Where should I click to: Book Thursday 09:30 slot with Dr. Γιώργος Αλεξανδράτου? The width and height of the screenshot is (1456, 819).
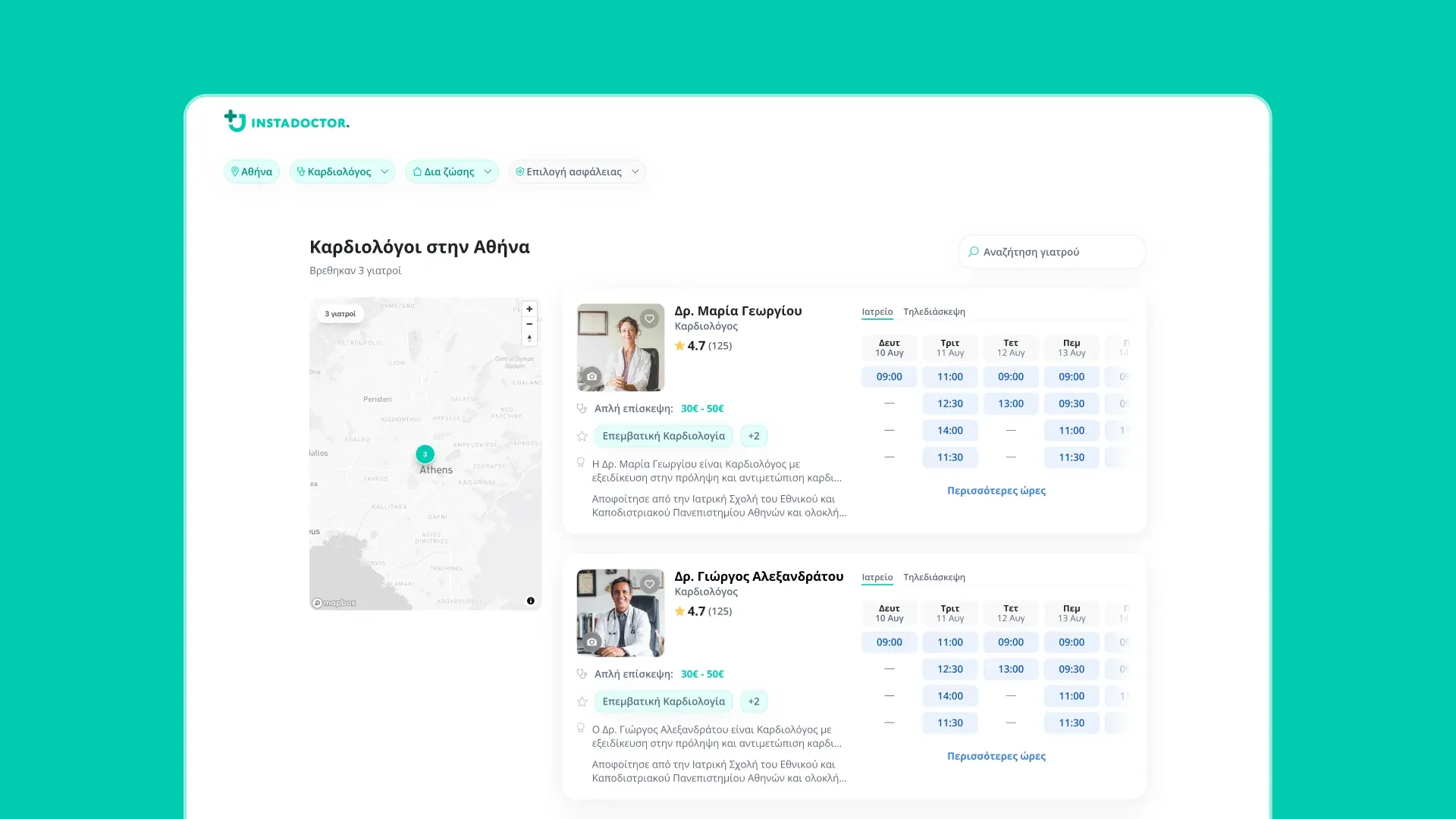tap(1072, 669)
